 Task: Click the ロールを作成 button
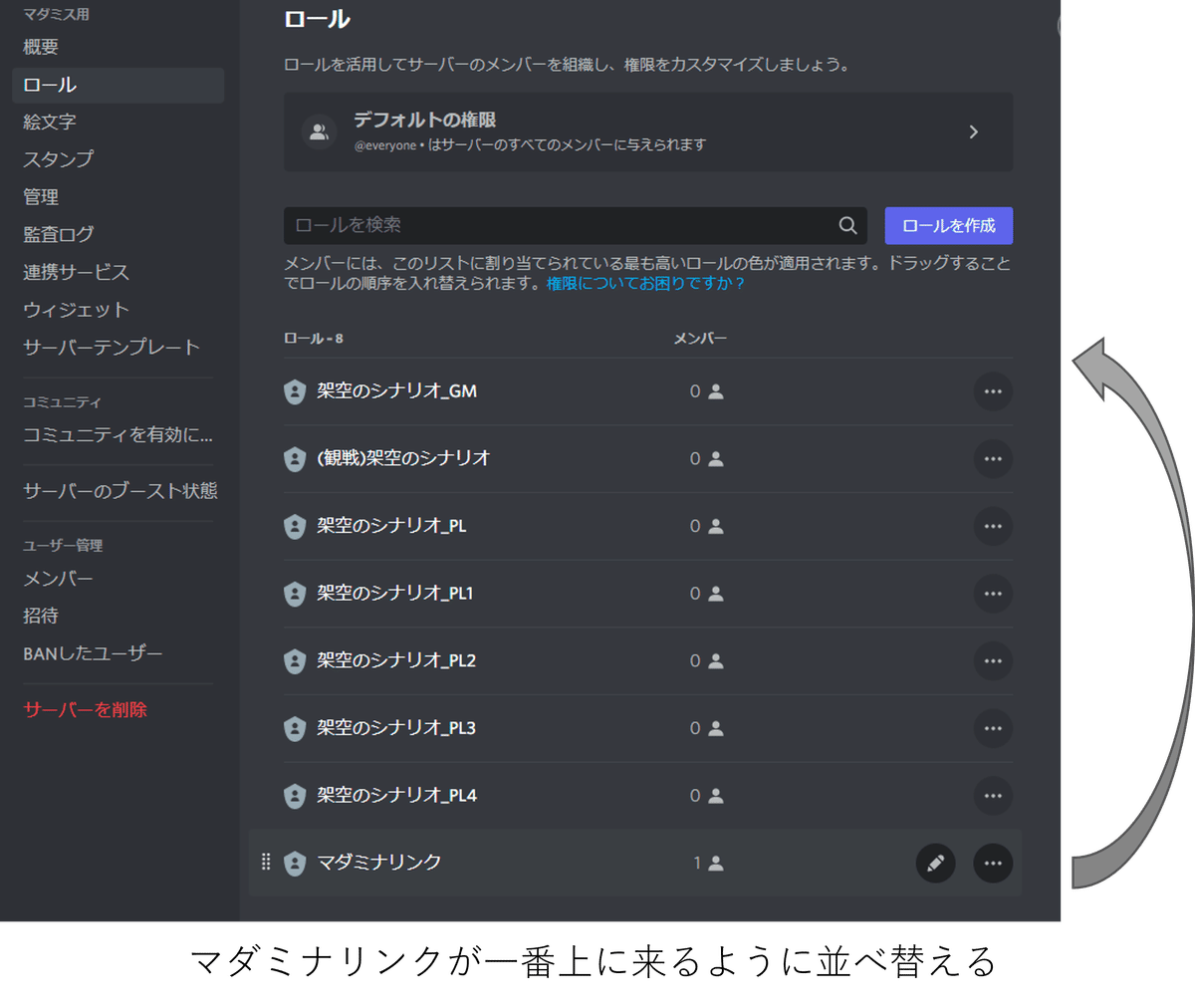coord(948,225)
